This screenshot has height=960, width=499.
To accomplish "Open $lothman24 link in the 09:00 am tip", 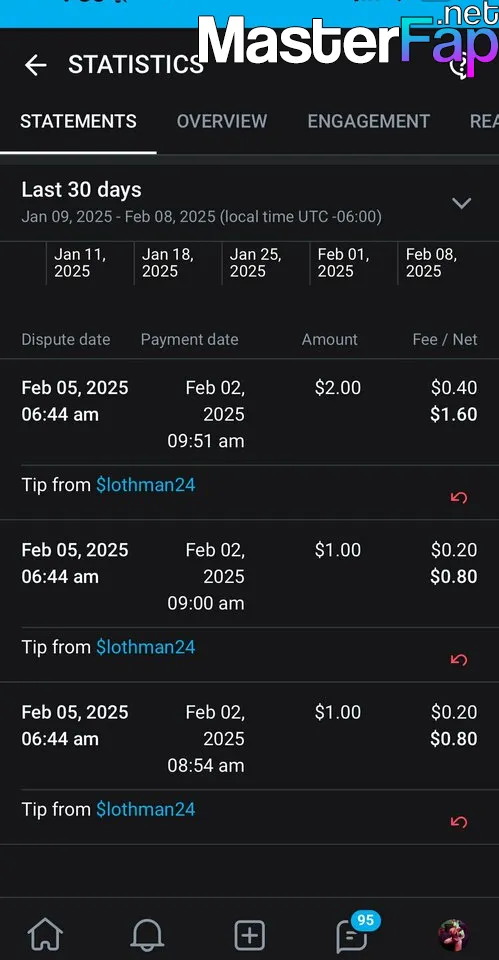I will (146, 647).
